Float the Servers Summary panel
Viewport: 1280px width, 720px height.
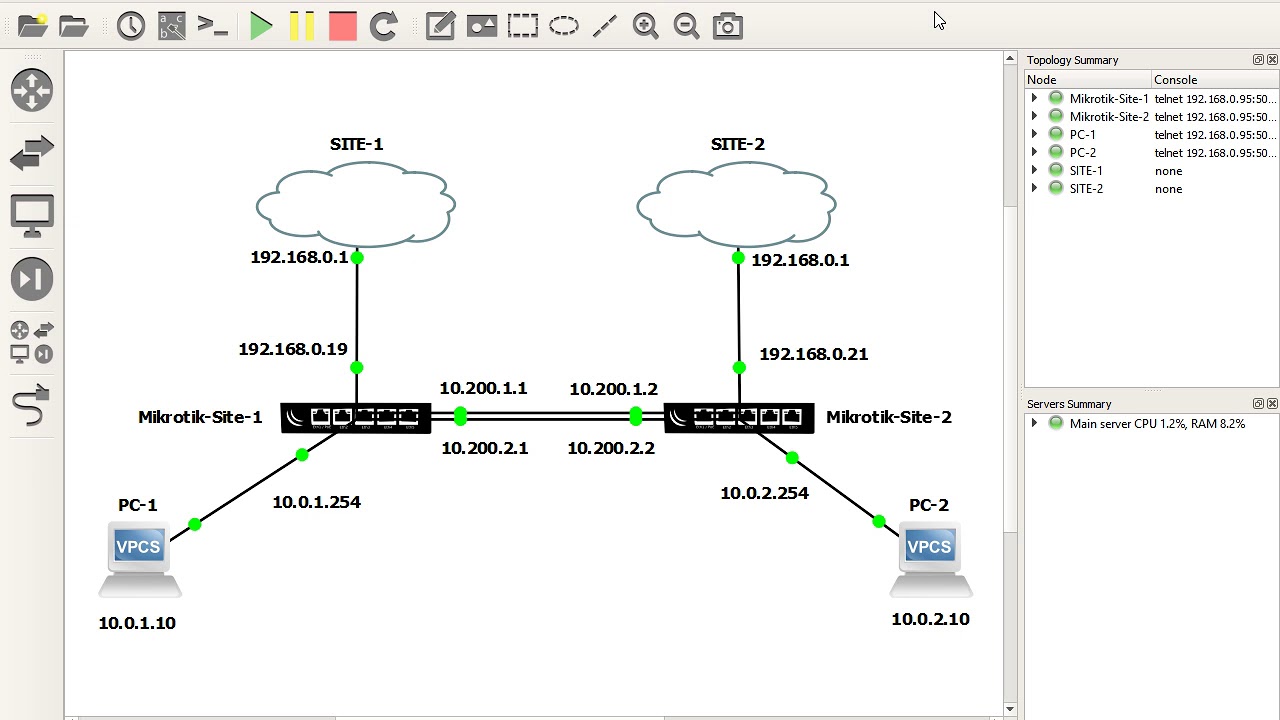click(1258, 404)
